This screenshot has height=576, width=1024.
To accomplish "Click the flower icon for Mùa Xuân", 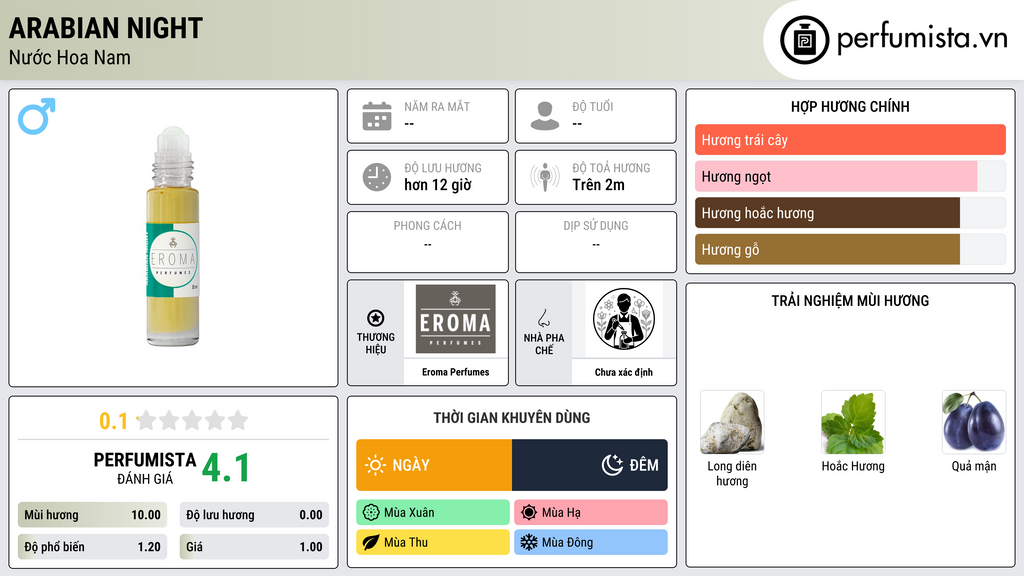I will pos(371,513).
